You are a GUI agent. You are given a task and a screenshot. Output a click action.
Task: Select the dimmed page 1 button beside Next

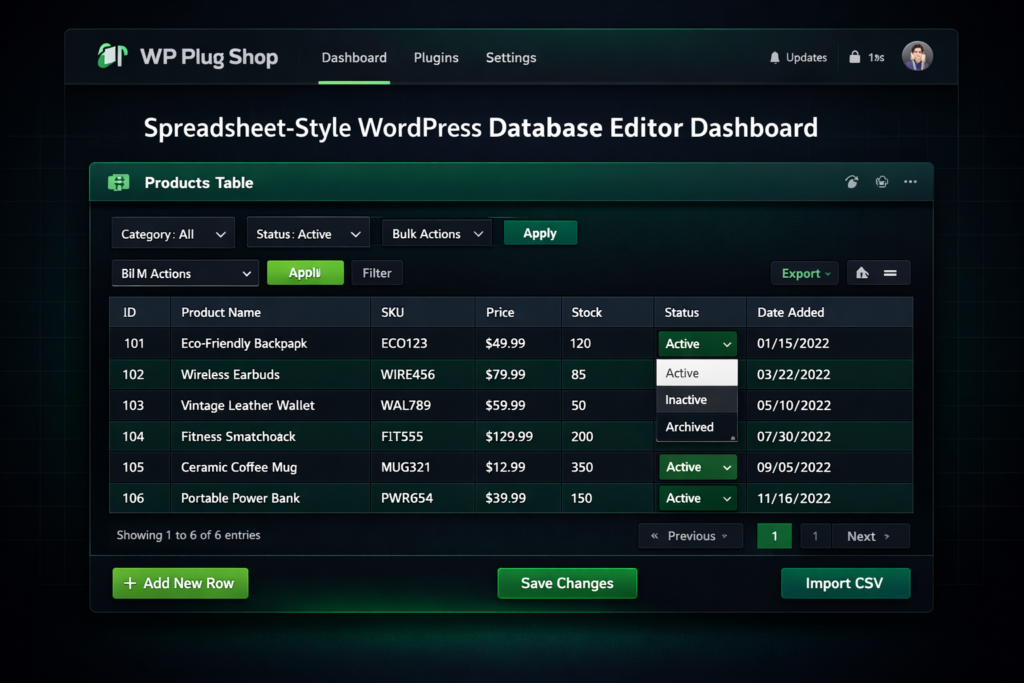coord(815,536)
